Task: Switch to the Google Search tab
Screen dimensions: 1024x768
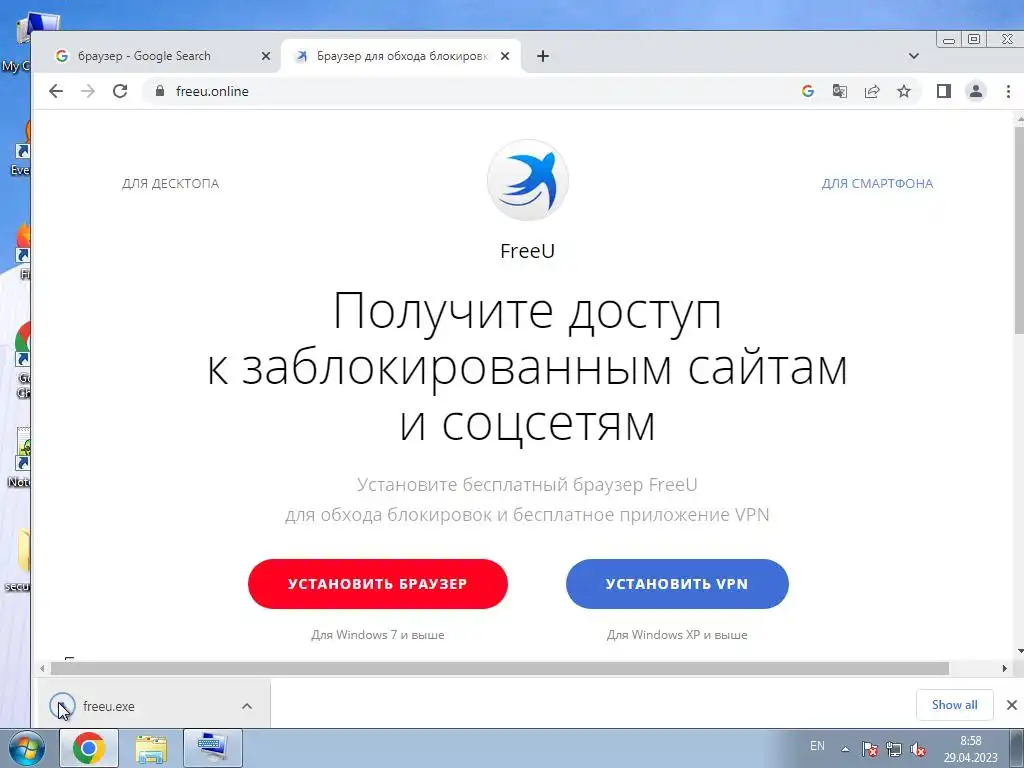Action: (159, 56)
